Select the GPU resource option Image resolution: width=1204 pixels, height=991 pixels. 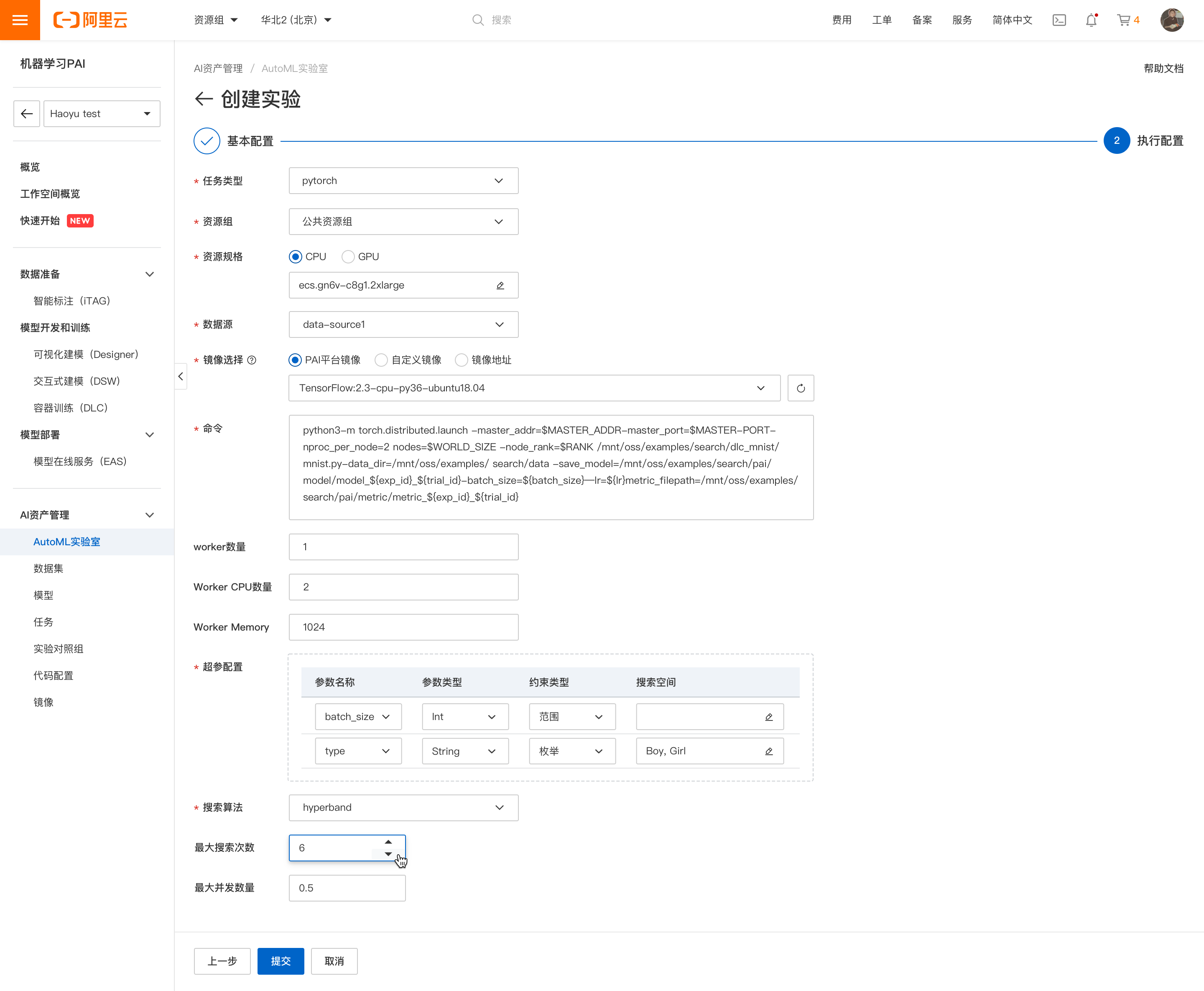coord(348,256)
